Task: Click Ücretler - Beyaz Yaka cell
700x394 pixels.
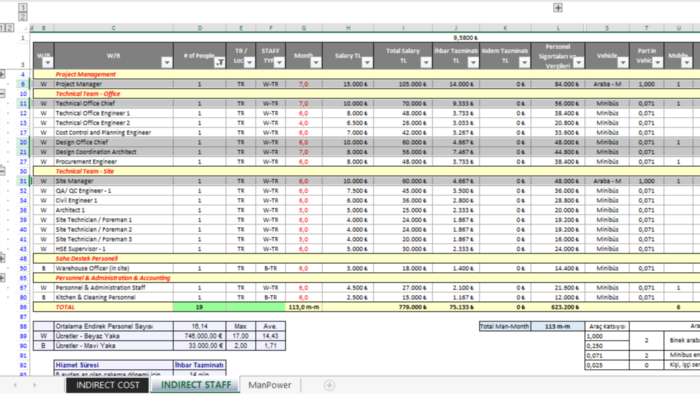Action: [x=113, y=336]
